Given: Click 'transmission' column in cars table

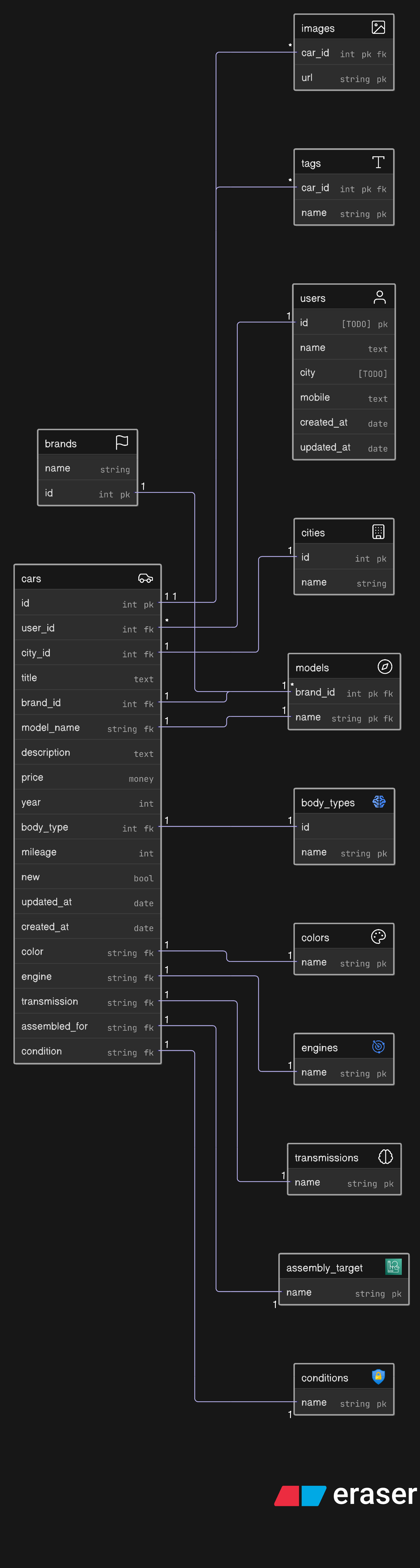Looking at the screenshot, I should (87, 1002).
